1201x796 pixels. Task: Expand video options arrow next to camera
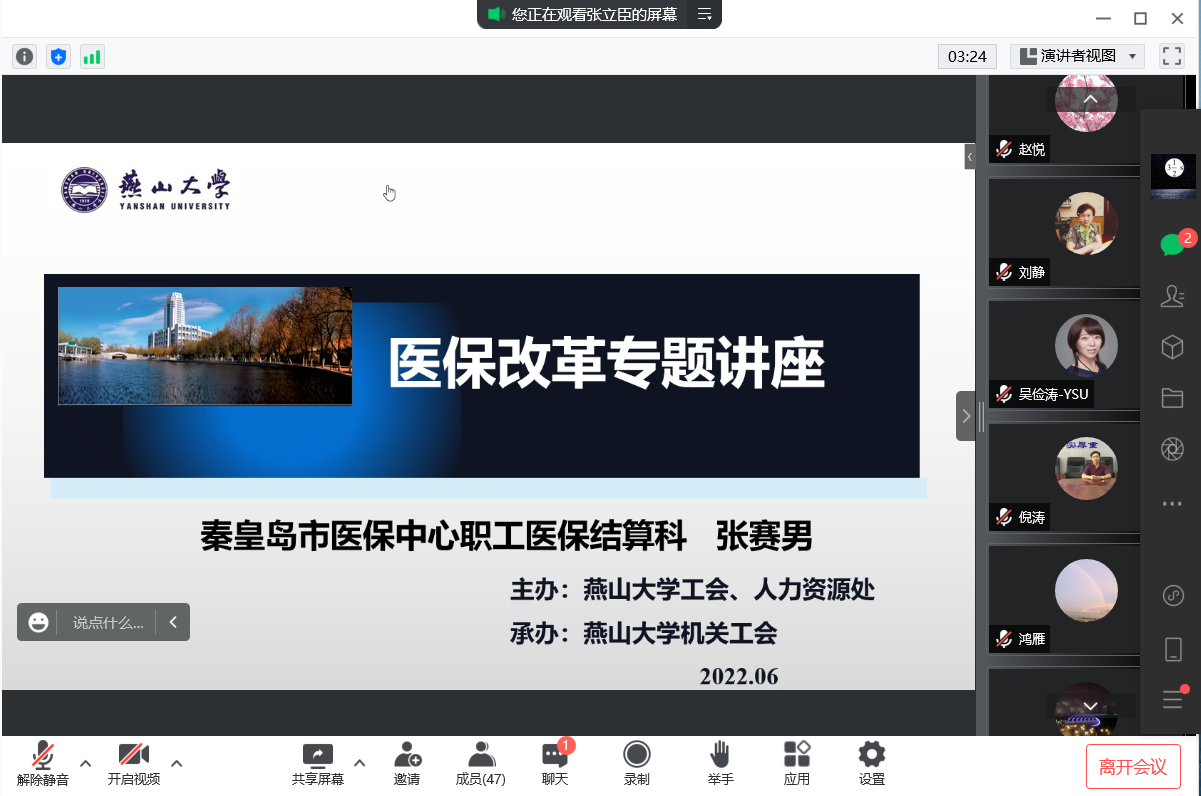pos(177,763)
